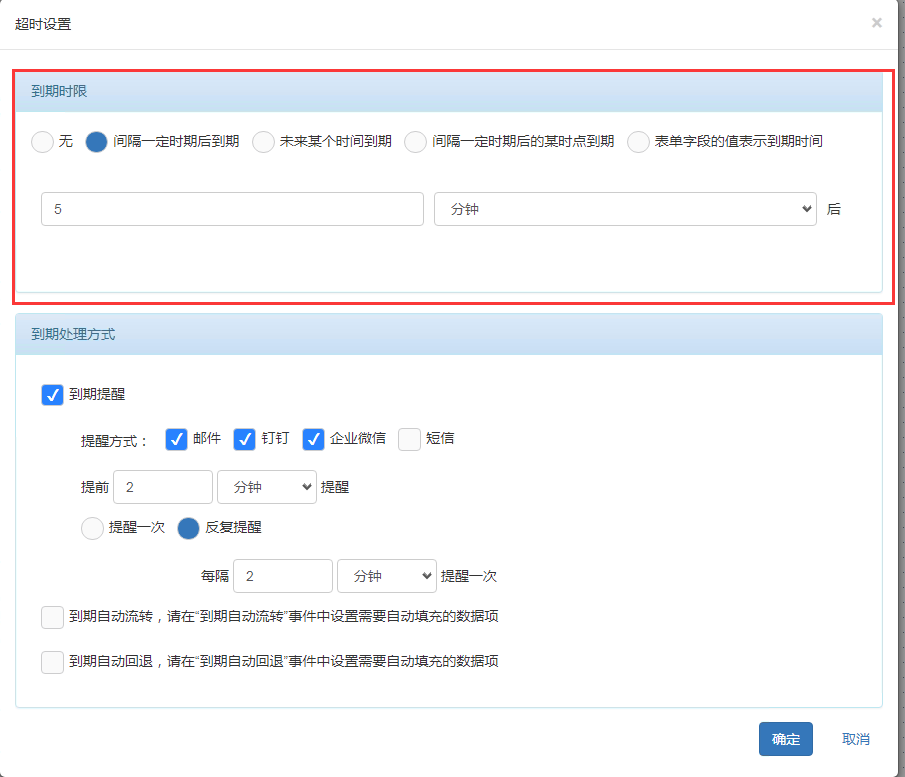The width and height of the screenshot is (905, 777).
Task: Click the 确定 button
Action: pyautogui.click(x=785, y=739)
